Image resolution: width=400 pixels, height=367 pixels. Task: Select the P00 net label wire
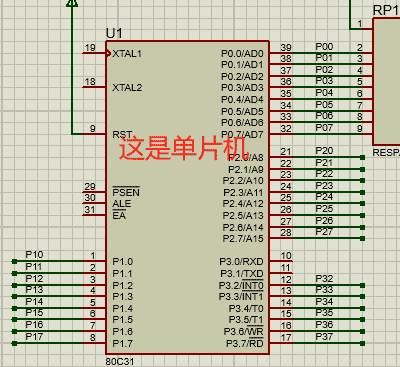[321, 53]
